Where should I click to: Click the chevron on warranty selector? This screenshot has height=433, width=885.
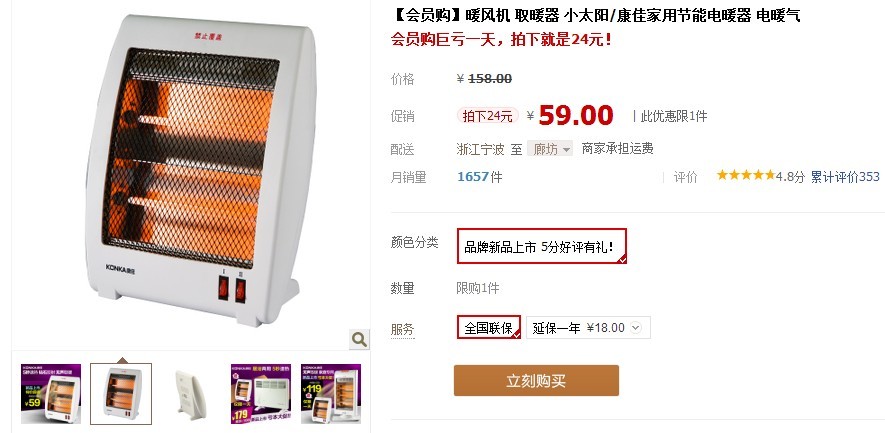(x=636, y=327)
